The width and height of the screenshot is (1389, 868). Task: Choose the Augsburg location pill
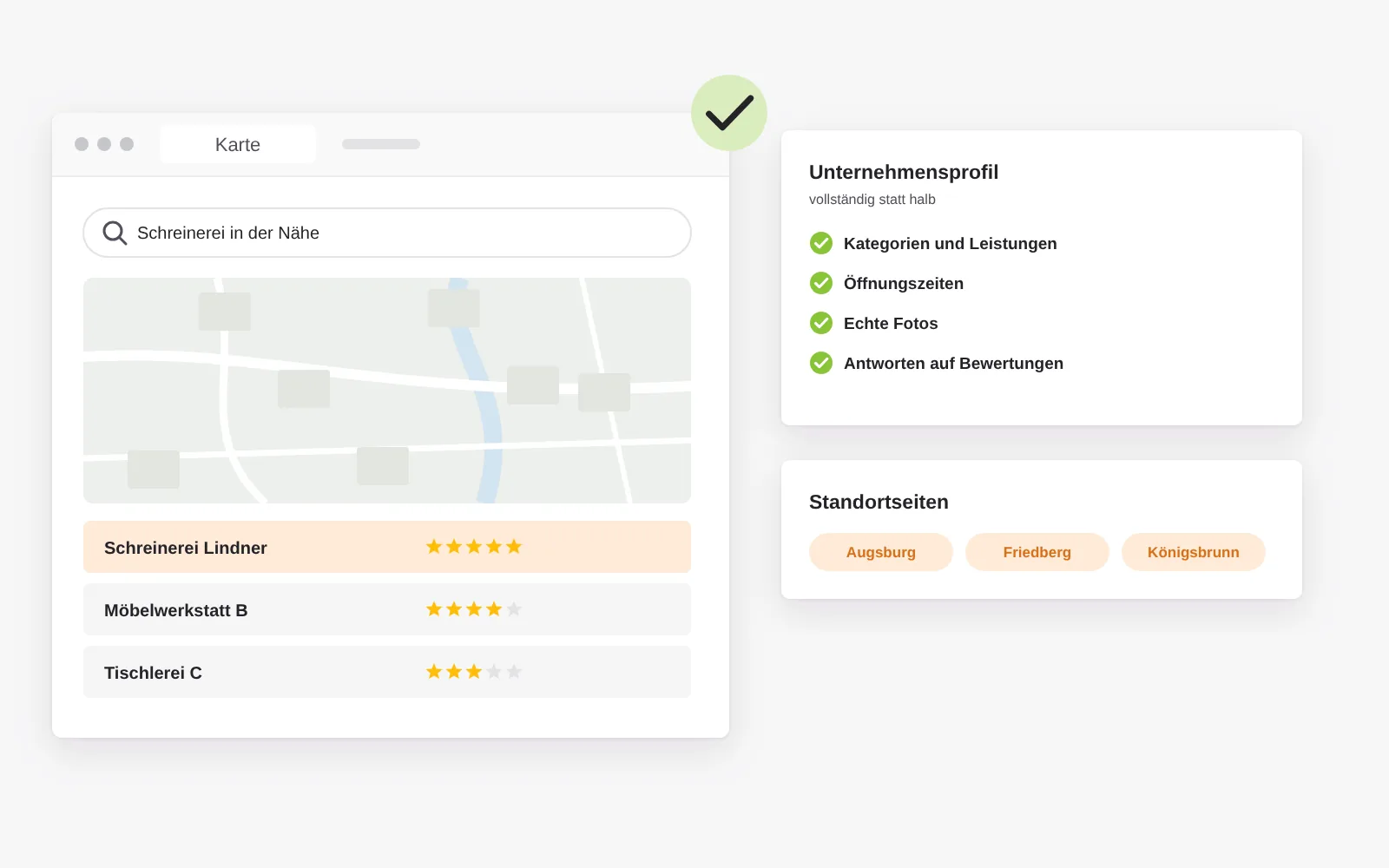point(881,552)
